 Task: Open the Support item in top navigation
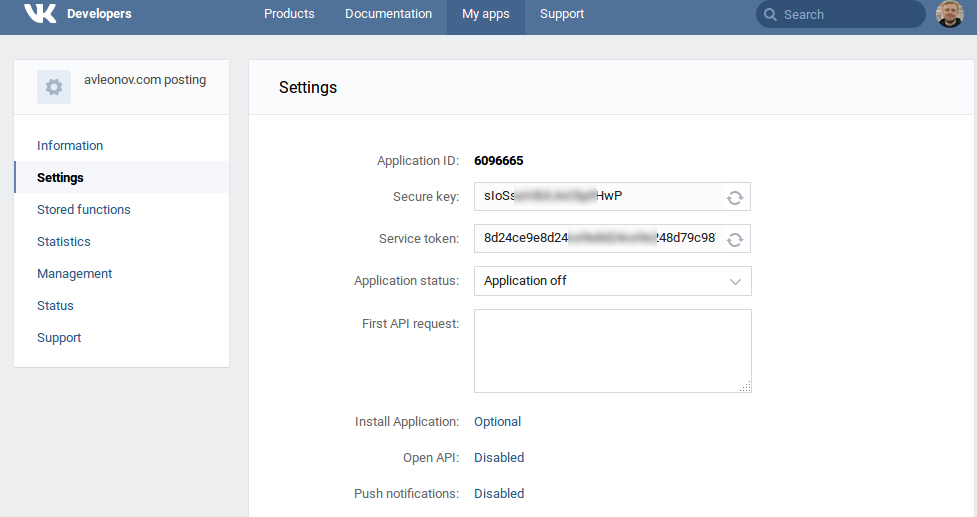tap(561, 14)
